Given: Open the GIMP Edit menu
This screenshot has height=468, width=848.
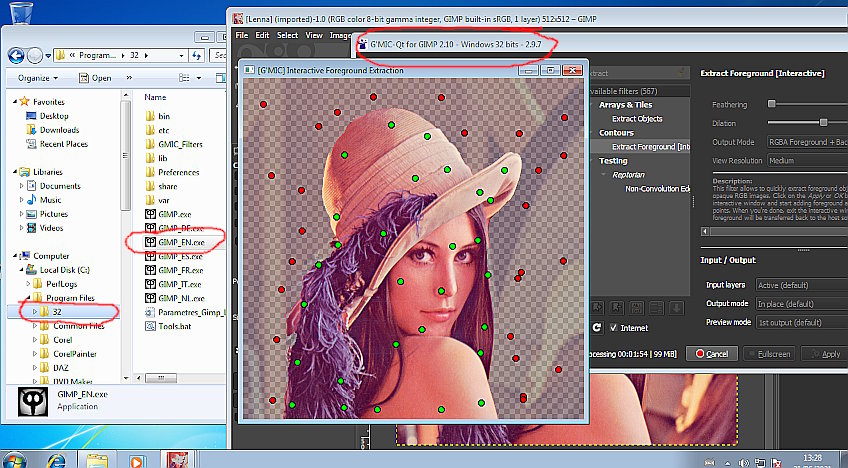Looking at the screenshot, I should pyautogui.click(x=262, y=35).
